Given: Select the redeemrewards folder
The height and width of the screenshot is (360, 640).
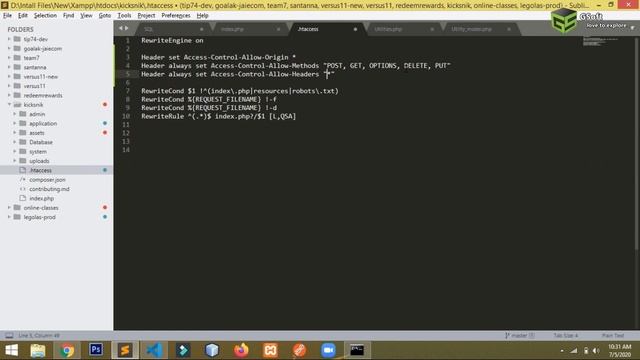Looking at the screenshot, I should 43,96.
